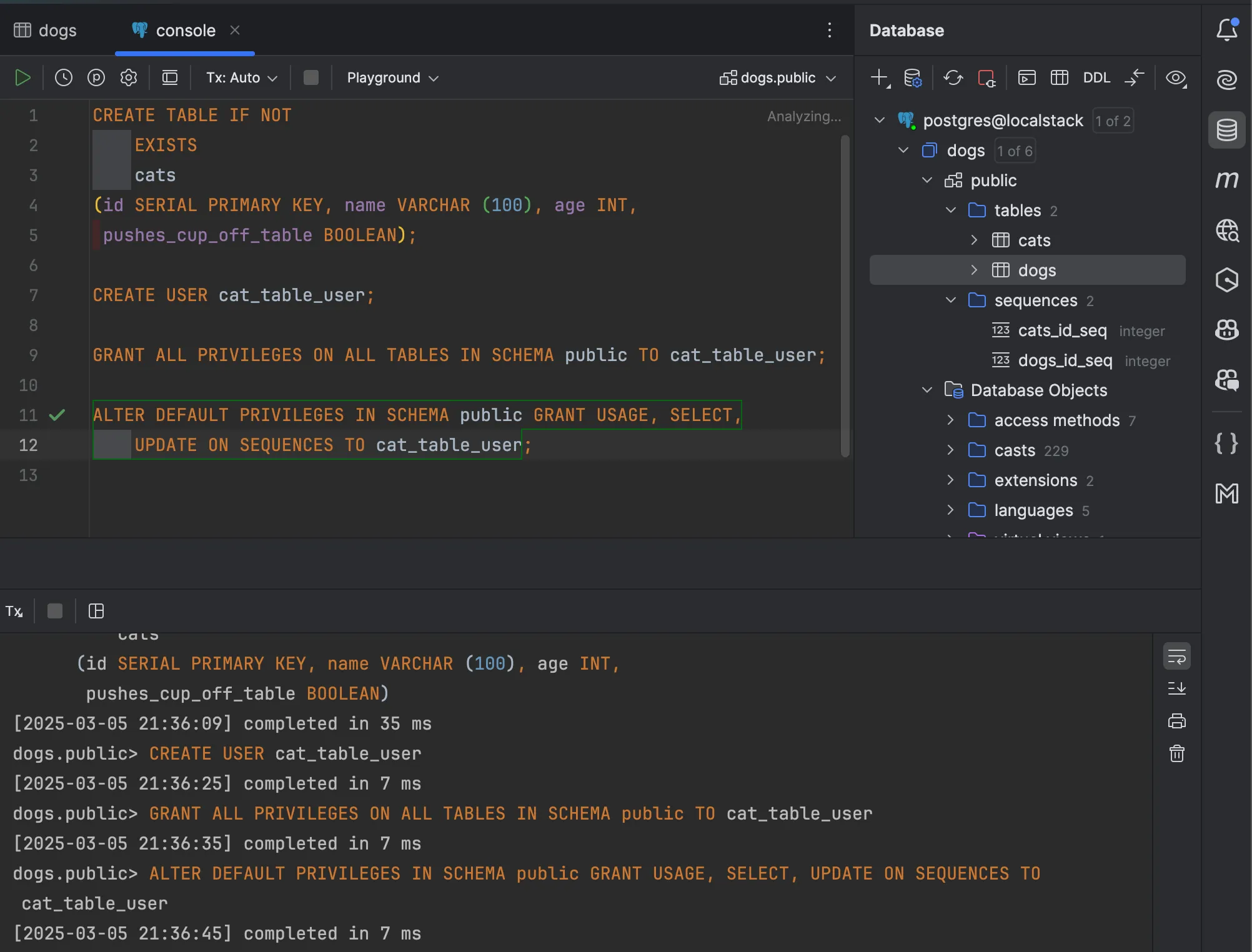Click the DDL button in Database toolbar
The height and width of the screenshot is (952, 1252).
point(1096,77)
